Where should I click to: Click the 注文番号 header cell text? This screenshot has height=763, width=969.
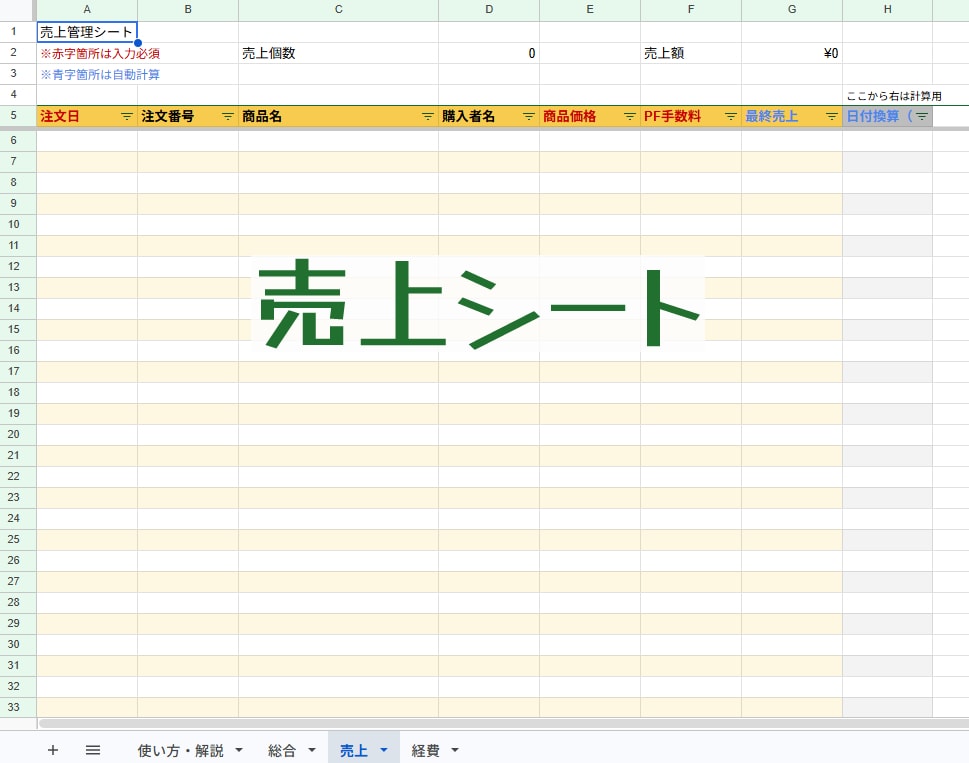[x=167, y=116]
